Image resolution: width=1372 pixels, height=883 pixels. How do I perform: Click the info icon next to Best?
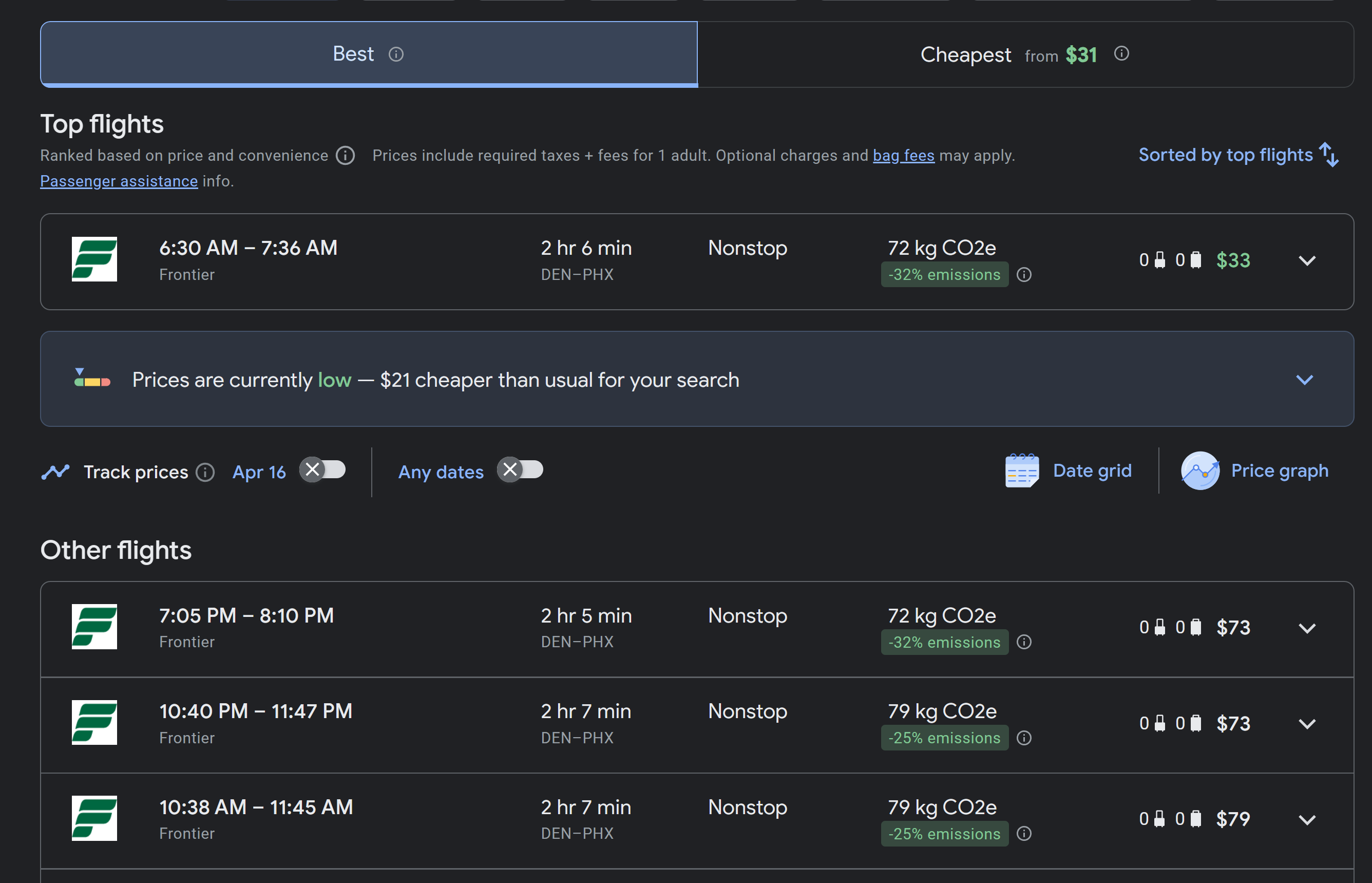click(396, 54)
